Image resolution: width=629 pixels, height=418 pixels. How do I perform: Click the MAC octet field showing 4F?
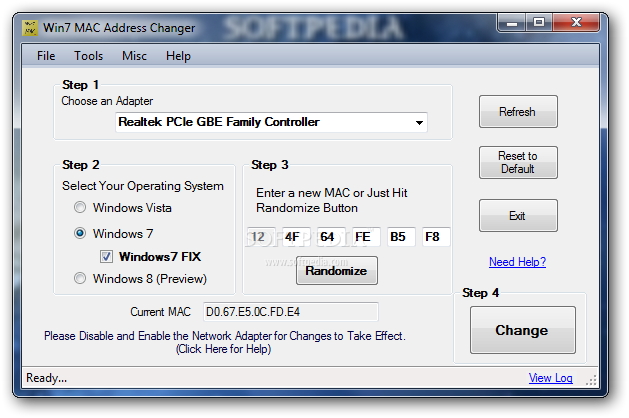point(296,237)
